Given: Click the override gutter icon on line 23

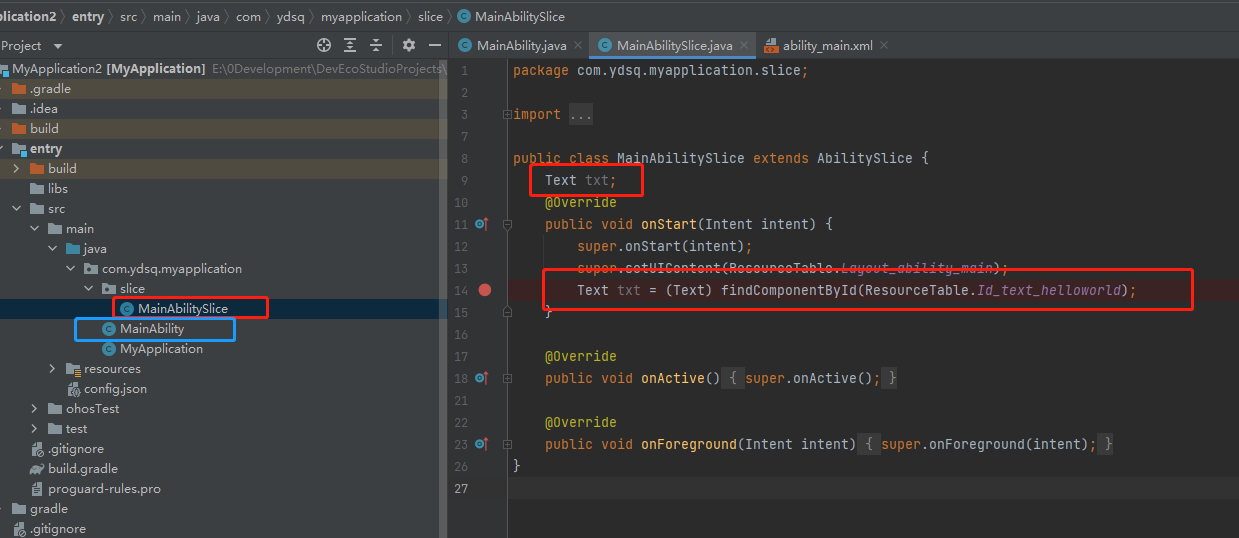Looking at the screenshot, I should pos(481,444).
